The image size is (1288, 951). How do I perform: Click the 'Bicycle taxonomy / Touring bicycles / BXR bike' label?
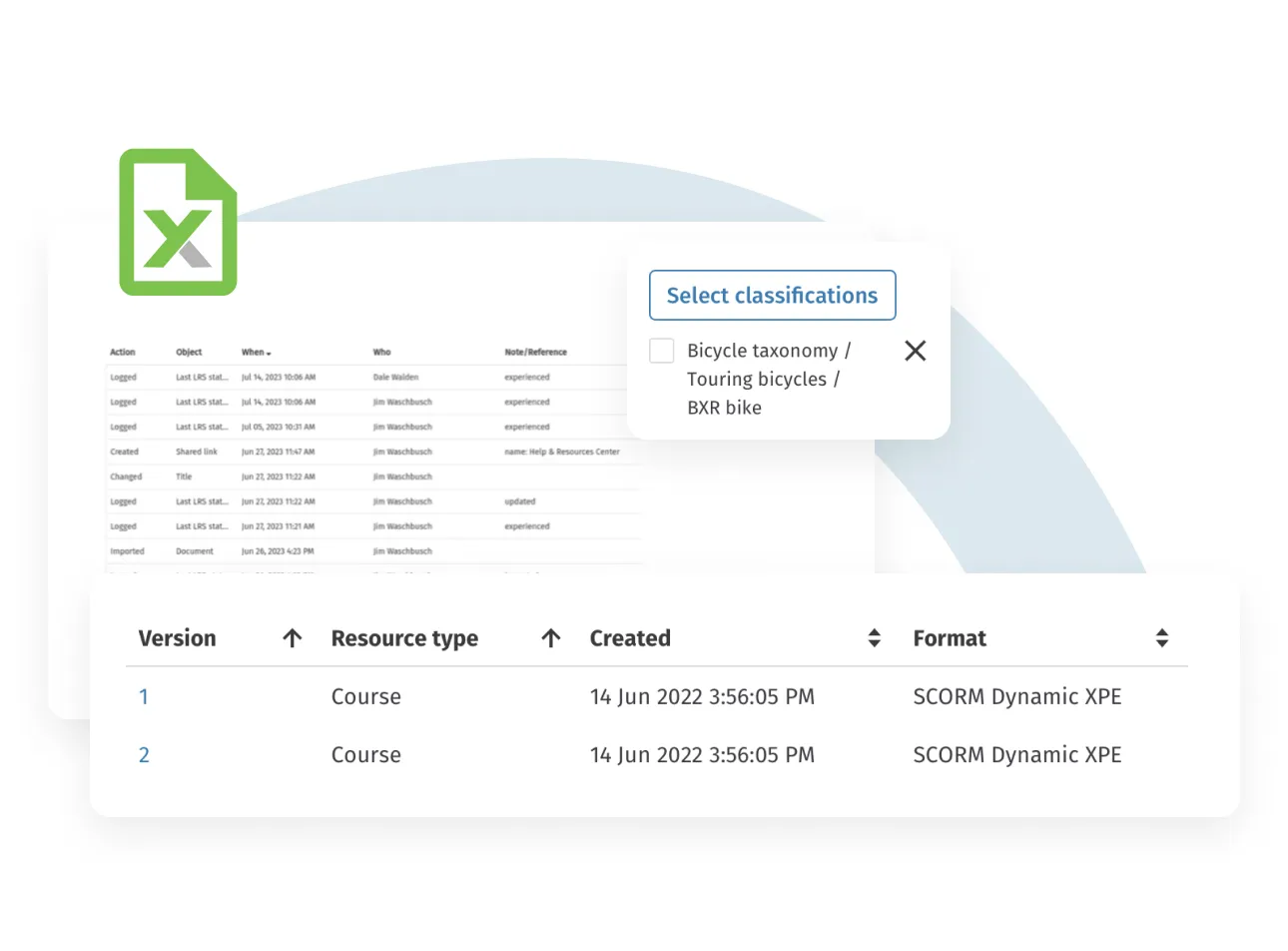tap(769, 379)
